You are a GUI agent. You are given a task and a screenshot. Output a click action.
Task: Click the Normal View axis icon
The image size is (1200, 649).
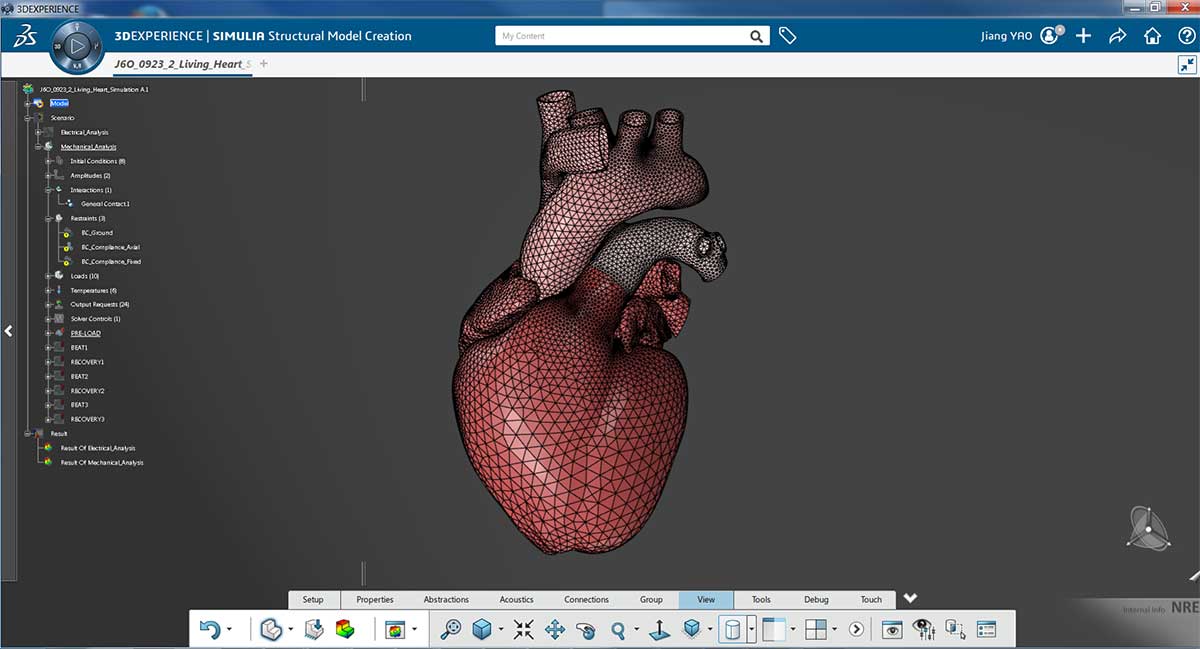660,629
